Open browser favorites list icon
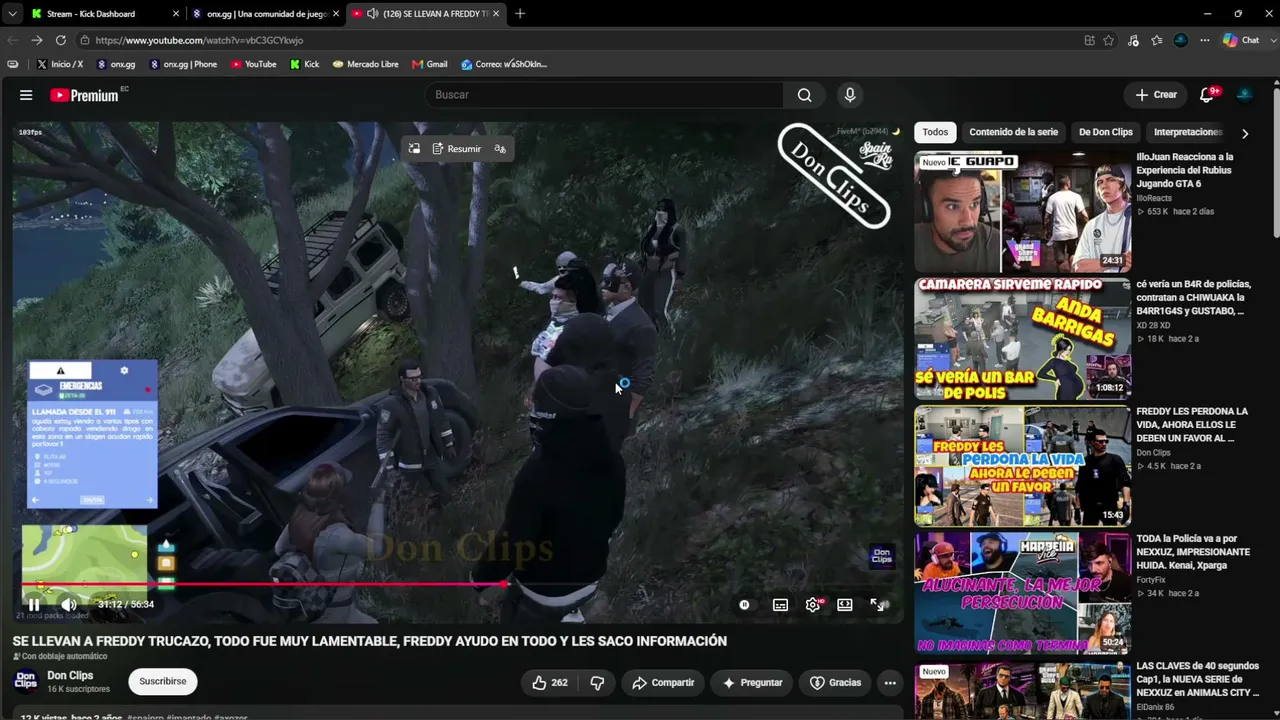The image size is (1280, 720). (1157, 40)
